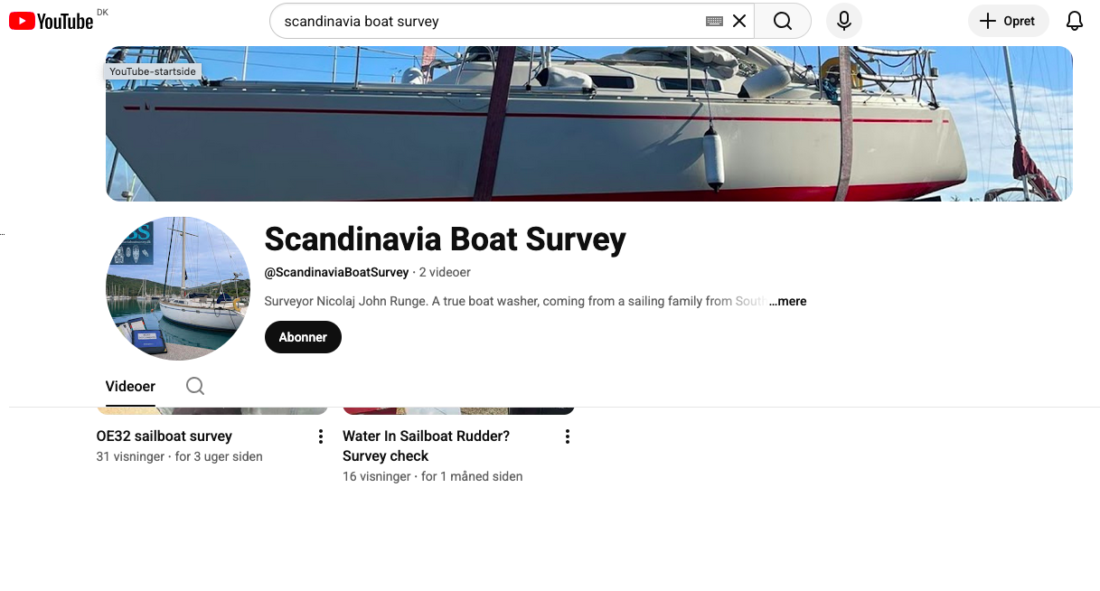
Task: Click the OE32 video thumbnail strip
Action: point(212,410)
